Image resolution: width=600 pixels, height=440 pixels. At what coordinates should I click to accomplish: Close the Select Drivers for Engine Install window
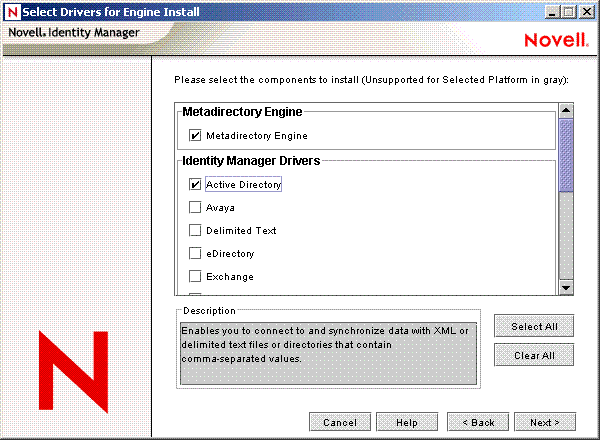(587, 12)
